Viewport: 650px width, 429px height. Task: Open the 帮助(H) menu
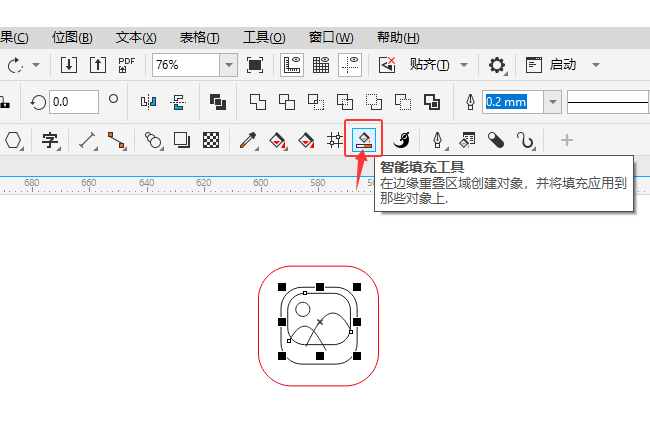point(398,38)
